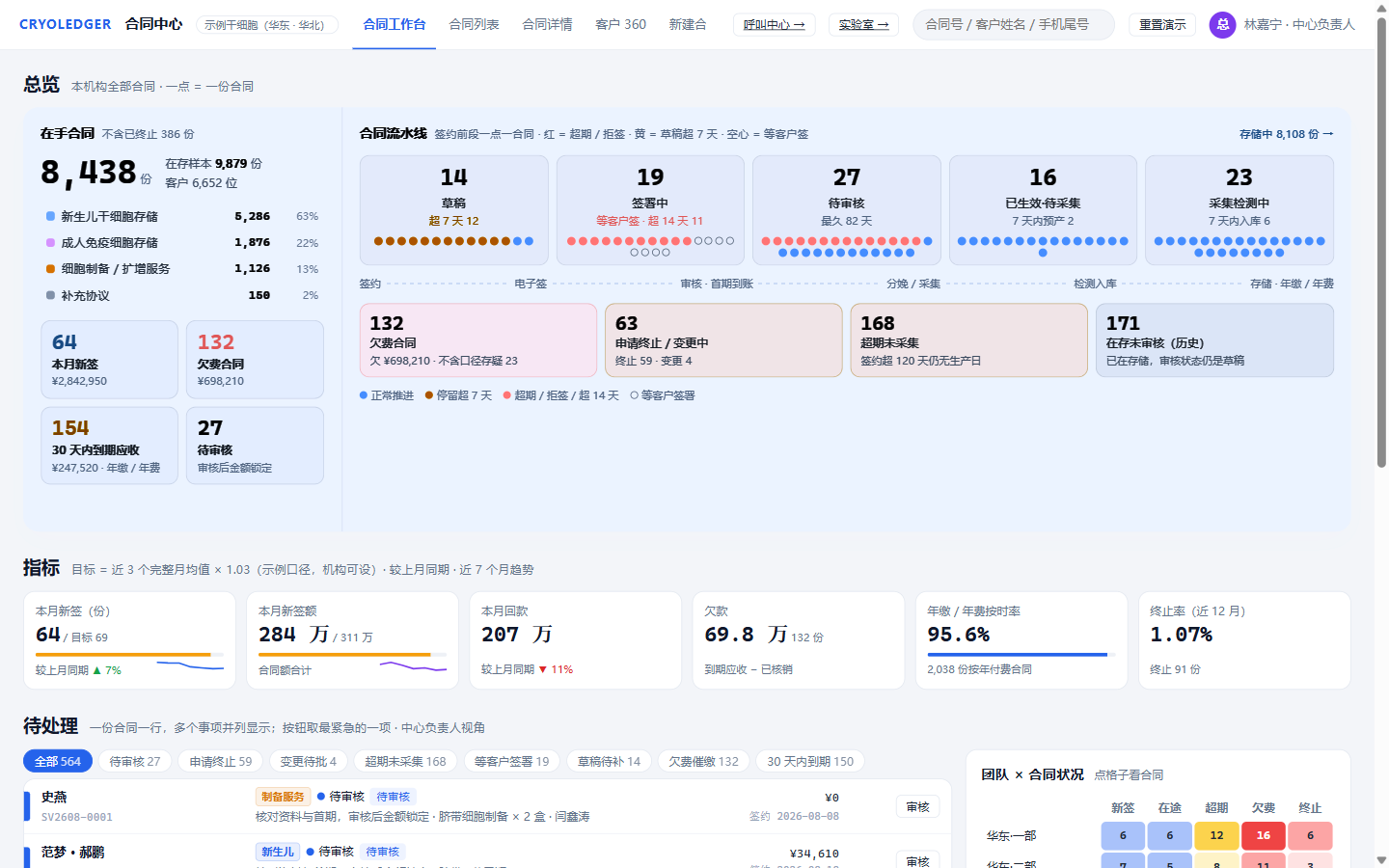This screenshot has height=868, width=1389.
Task: Open the 采集检测中 23 pipeline card
Action: 1239,210
